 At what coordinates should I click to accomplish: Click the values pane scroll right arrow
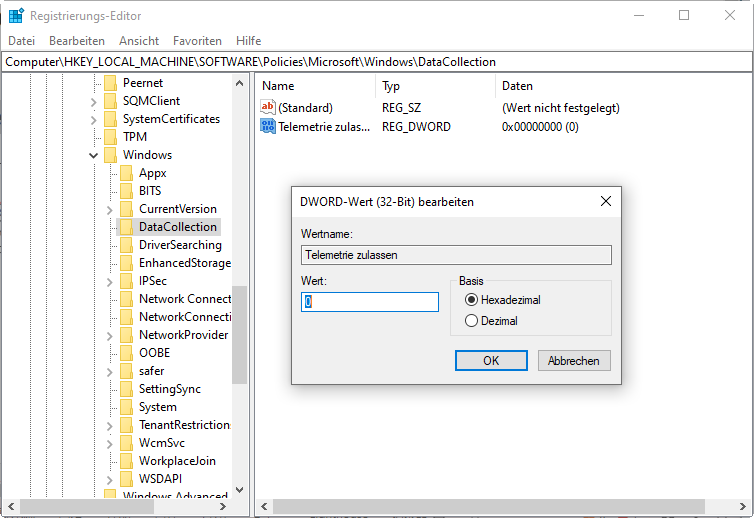coord(743,506)
